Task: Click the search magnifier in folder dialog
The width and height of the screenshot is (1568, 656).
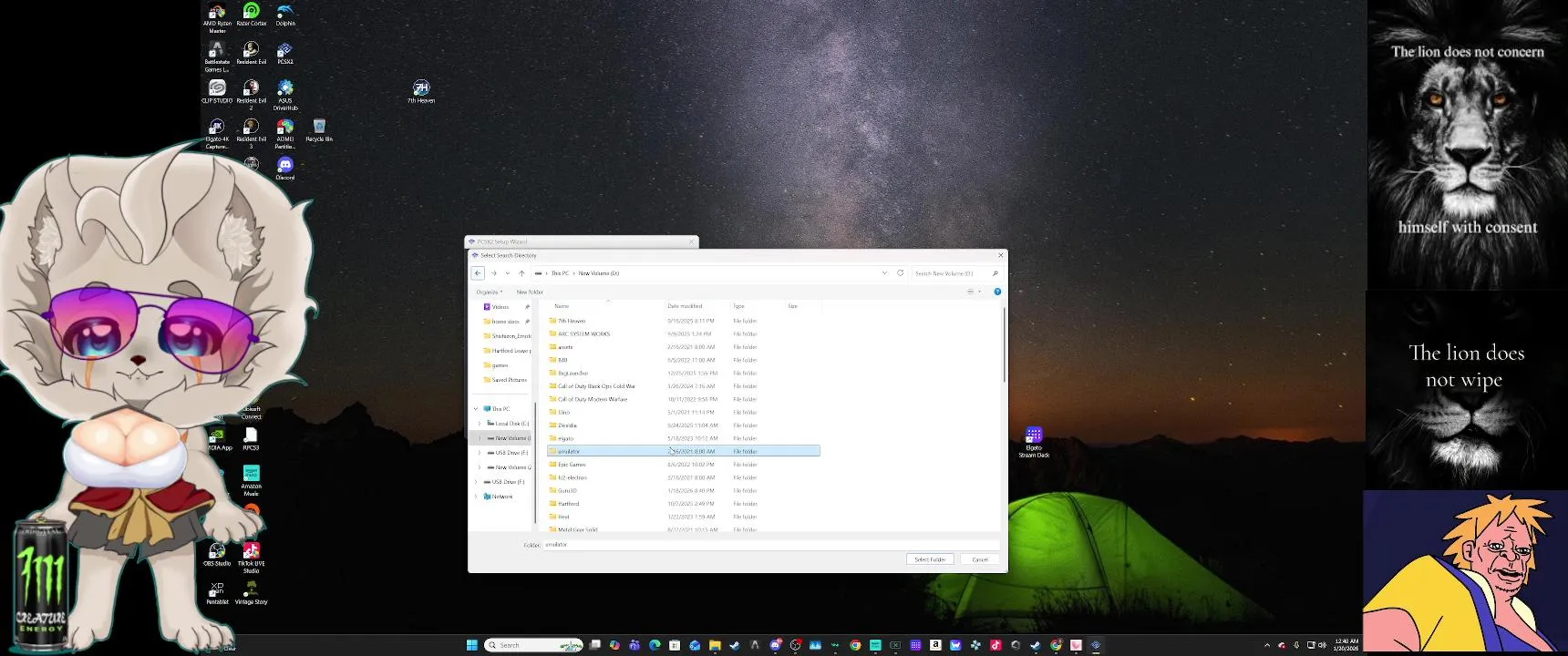Action: click(995, 273)
